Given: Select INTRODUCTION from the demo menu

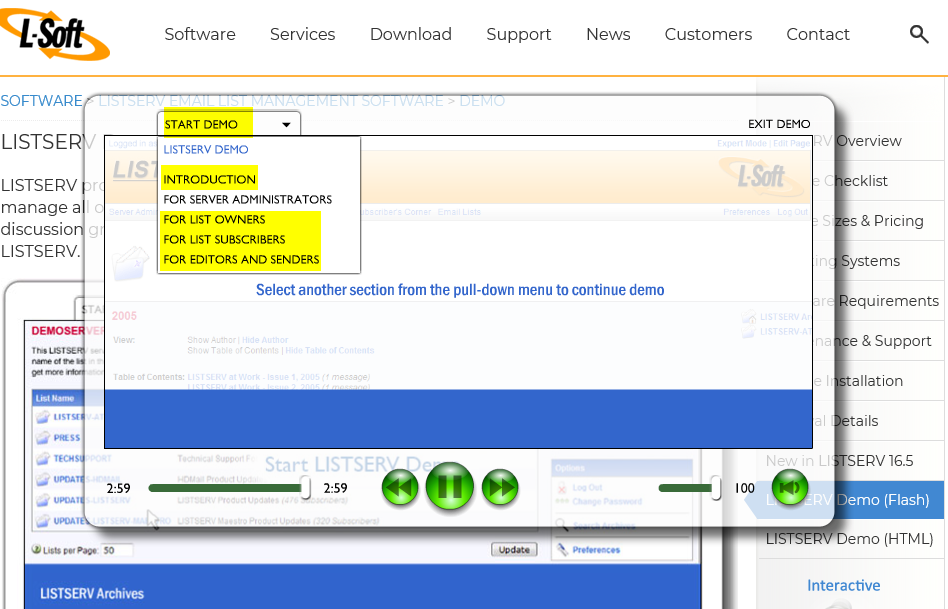Looking at the screenshot, I should (x=209, y=179).
